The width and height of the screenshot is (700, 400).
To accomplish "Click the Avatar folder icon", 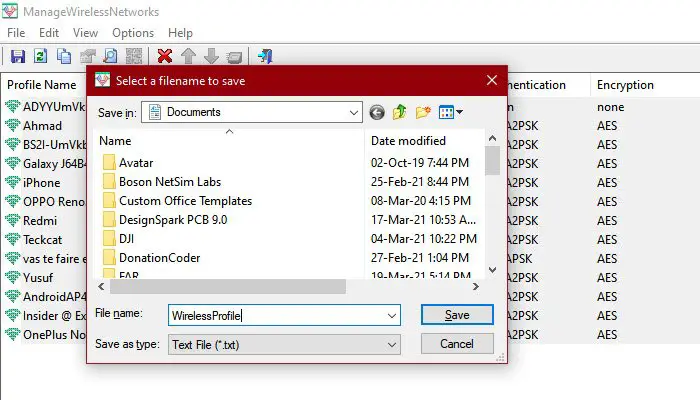I will [109, 163].
